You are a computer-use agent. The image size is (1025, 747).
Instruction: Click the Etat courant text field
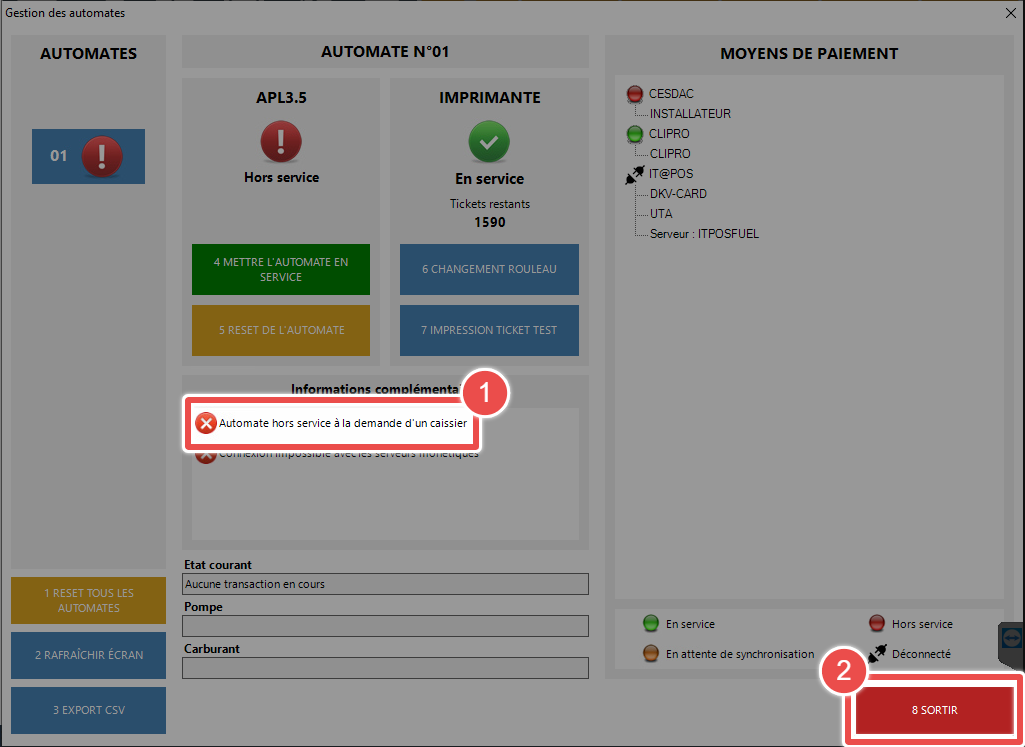click(385, 584)
